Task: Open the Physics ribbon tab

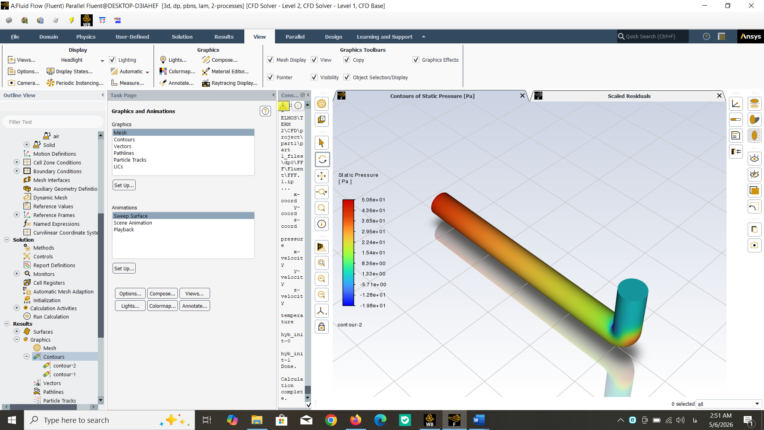Action: click(86, 37)
